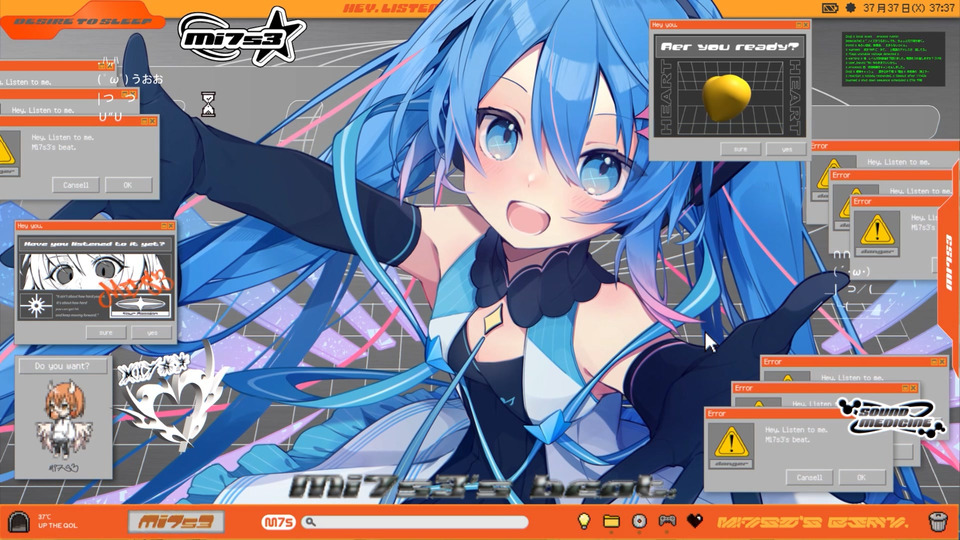
Task: Click 'yes' in the 'Have you listened' window
Action: pos(152,332)
